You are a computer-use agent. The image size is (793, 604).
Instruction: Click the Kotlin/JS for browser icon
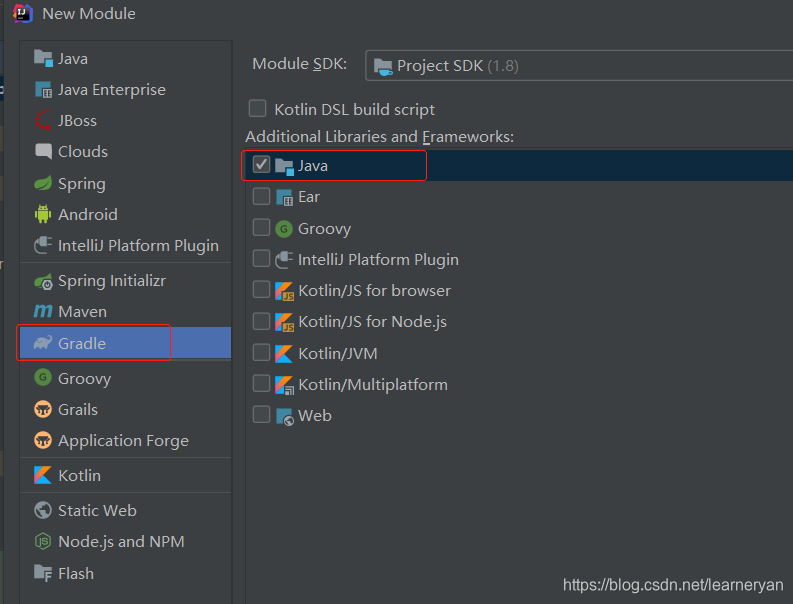(284, 291)
